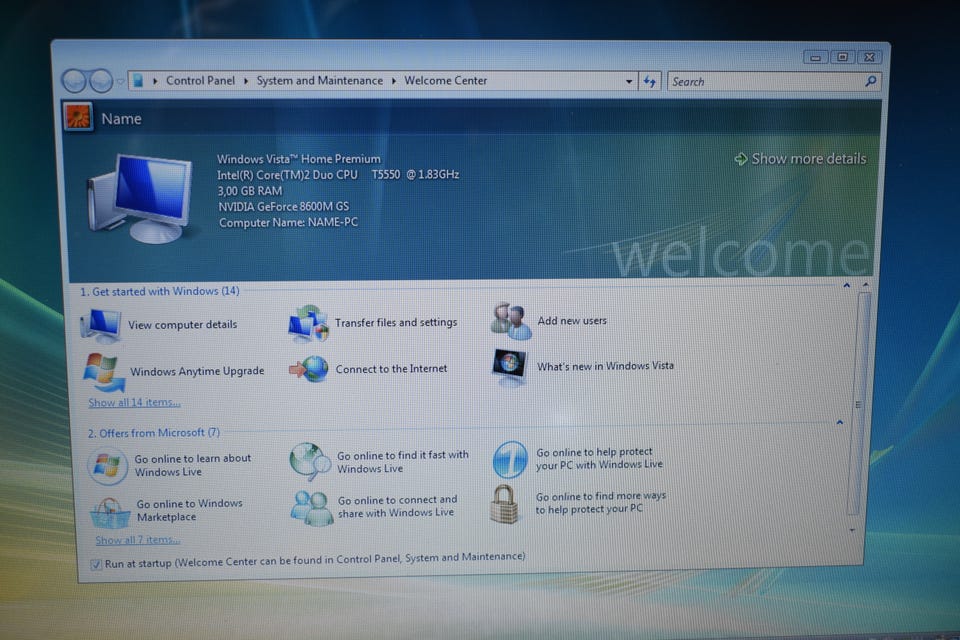
Task: Click the user account flower picture
Action: [x=78, y=116]
